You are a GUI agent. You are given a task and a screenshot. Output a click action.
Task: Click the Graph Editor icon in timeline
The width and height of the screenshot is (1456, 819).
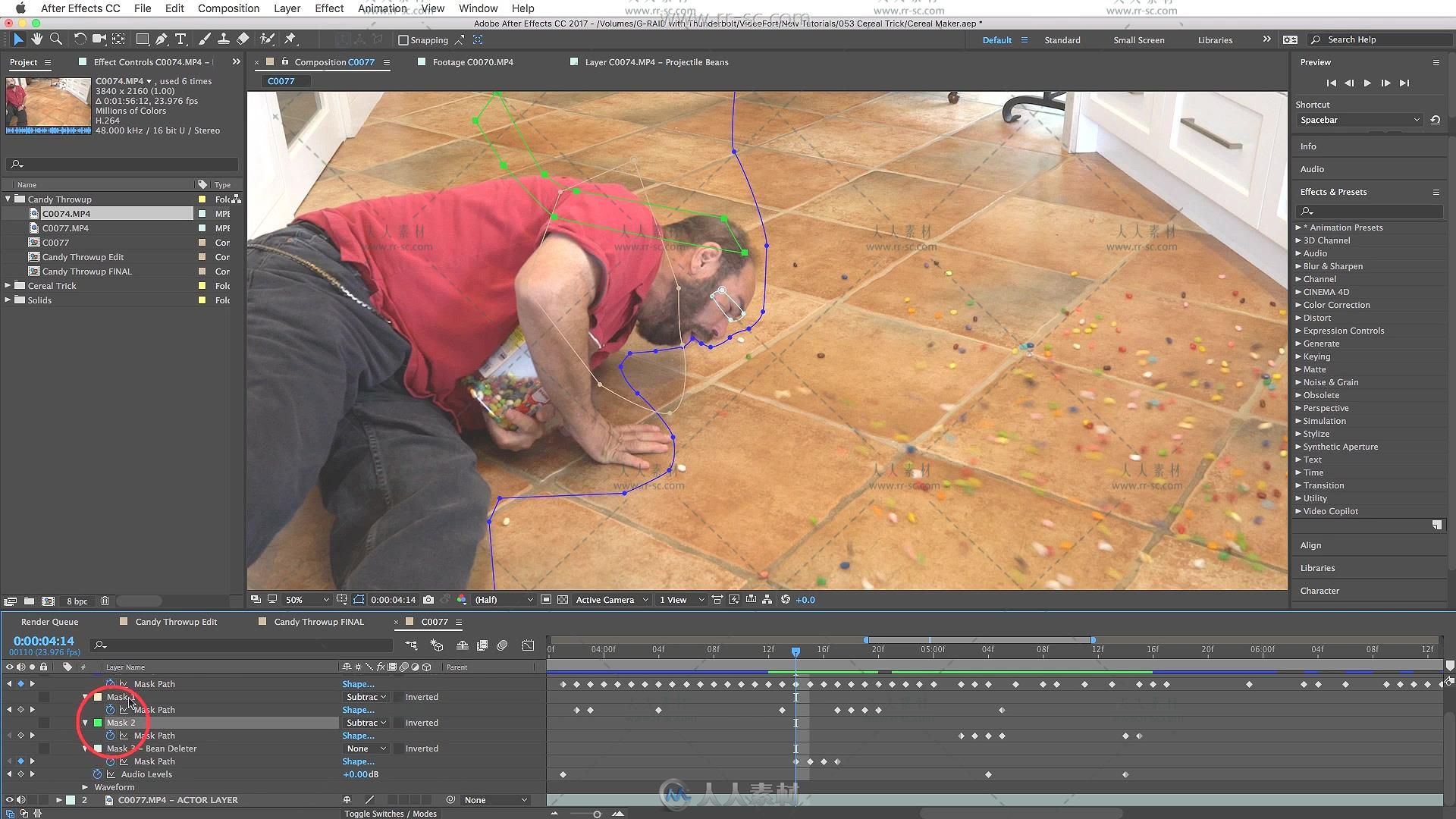click(529, 645)
